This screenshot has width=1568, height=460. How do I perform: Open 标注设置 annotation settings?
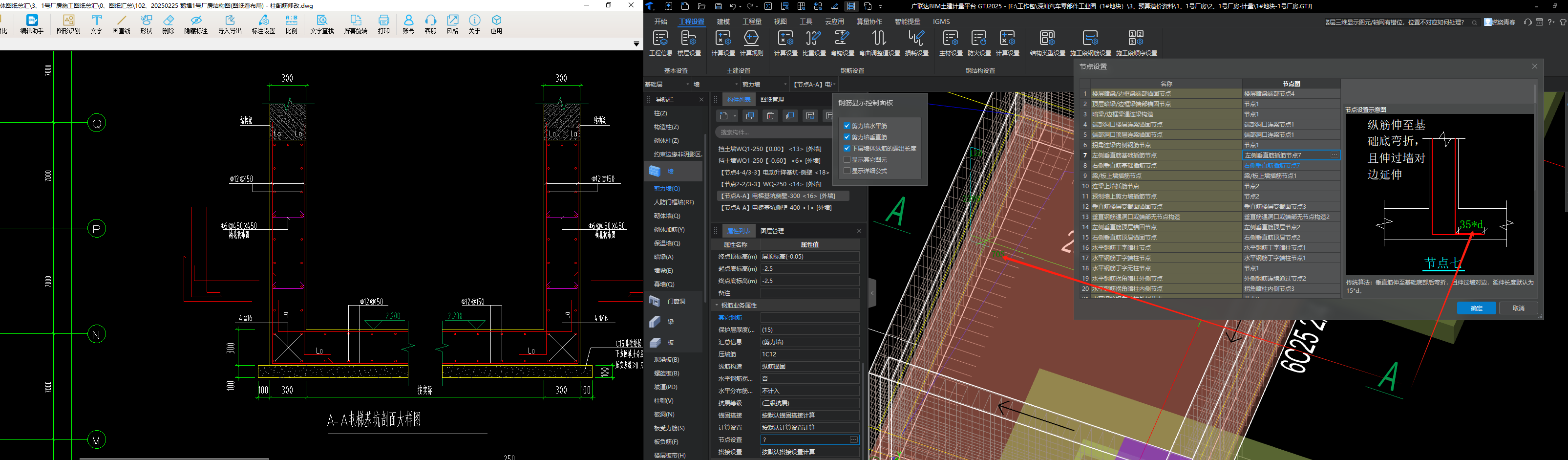(264, 24)
